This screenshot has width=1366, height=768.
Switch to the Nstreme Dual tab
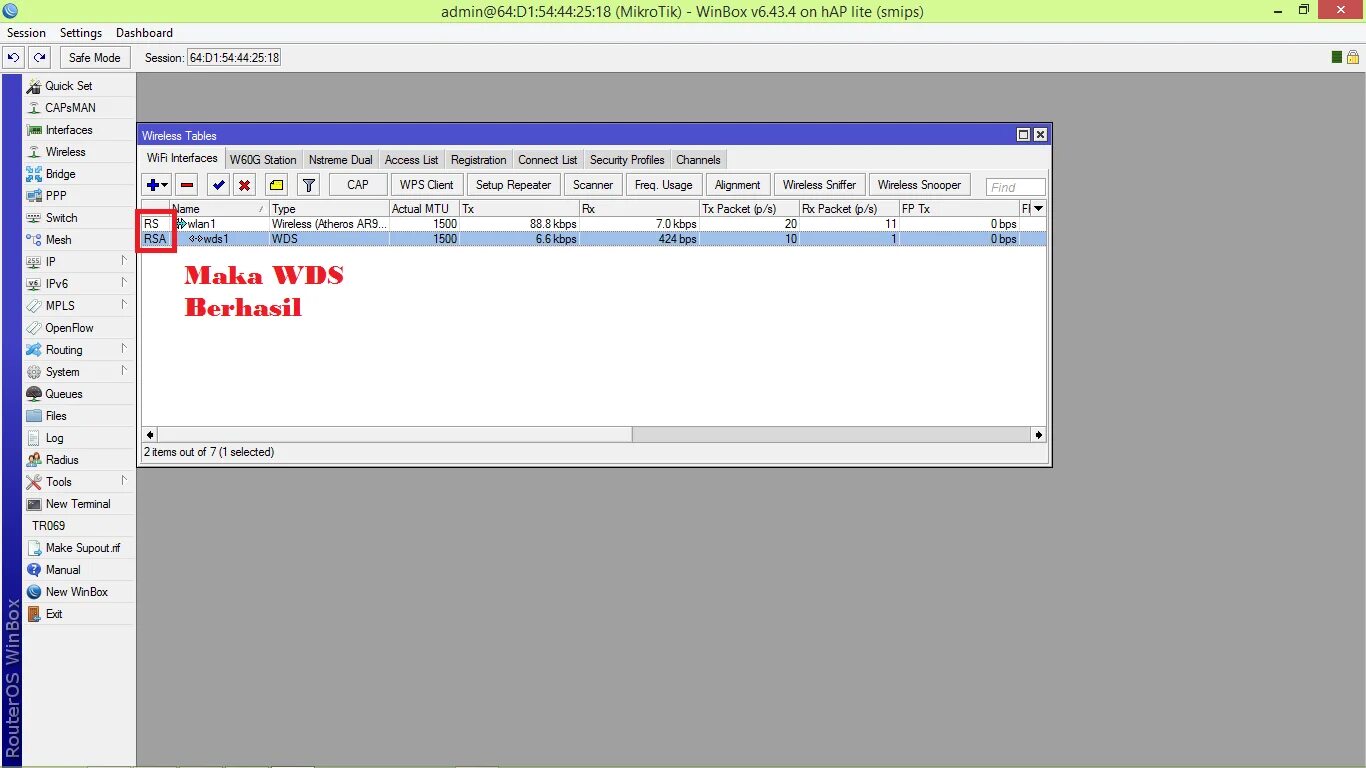(x=341, y=160)
